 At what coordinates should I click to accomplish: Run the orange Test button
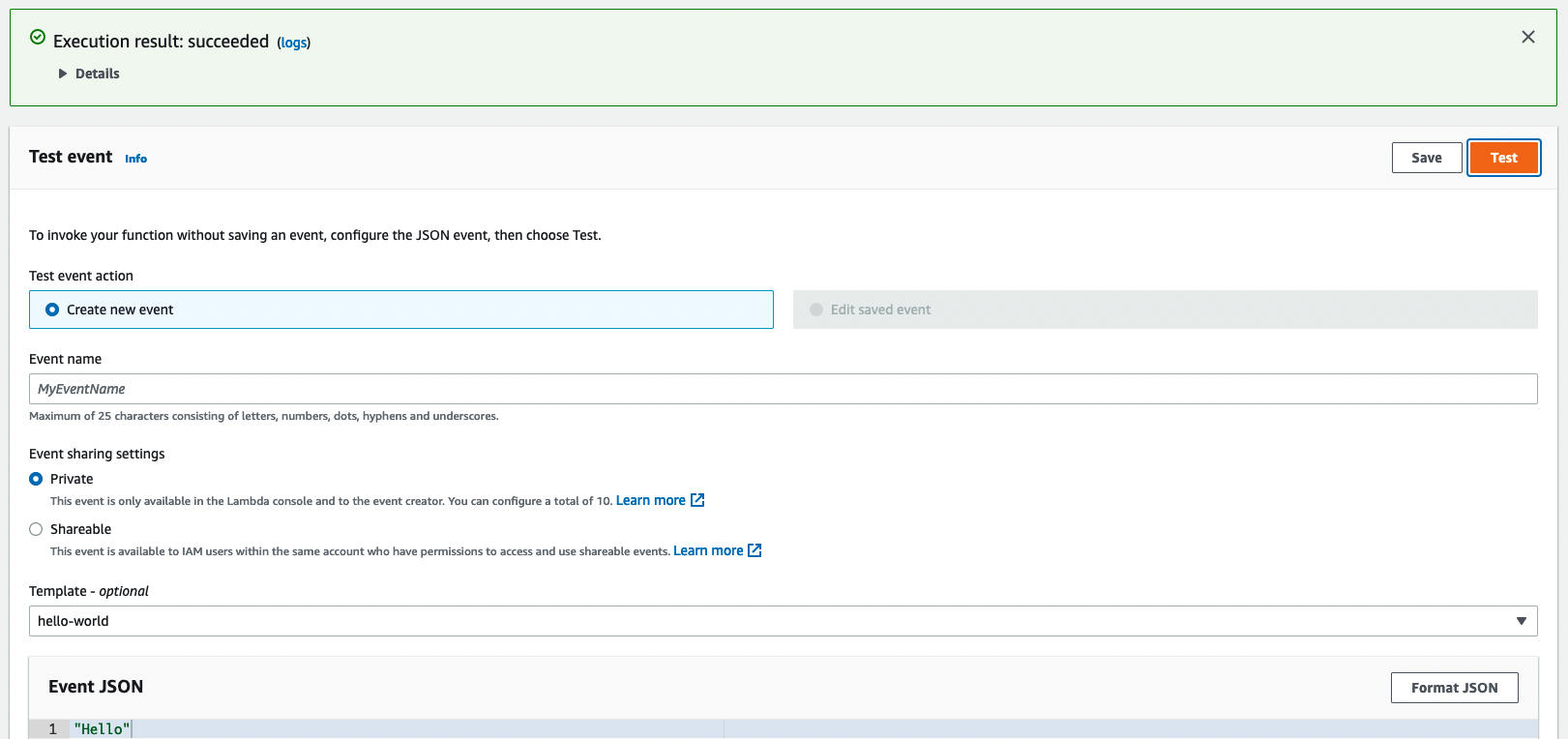(1504, 158)
